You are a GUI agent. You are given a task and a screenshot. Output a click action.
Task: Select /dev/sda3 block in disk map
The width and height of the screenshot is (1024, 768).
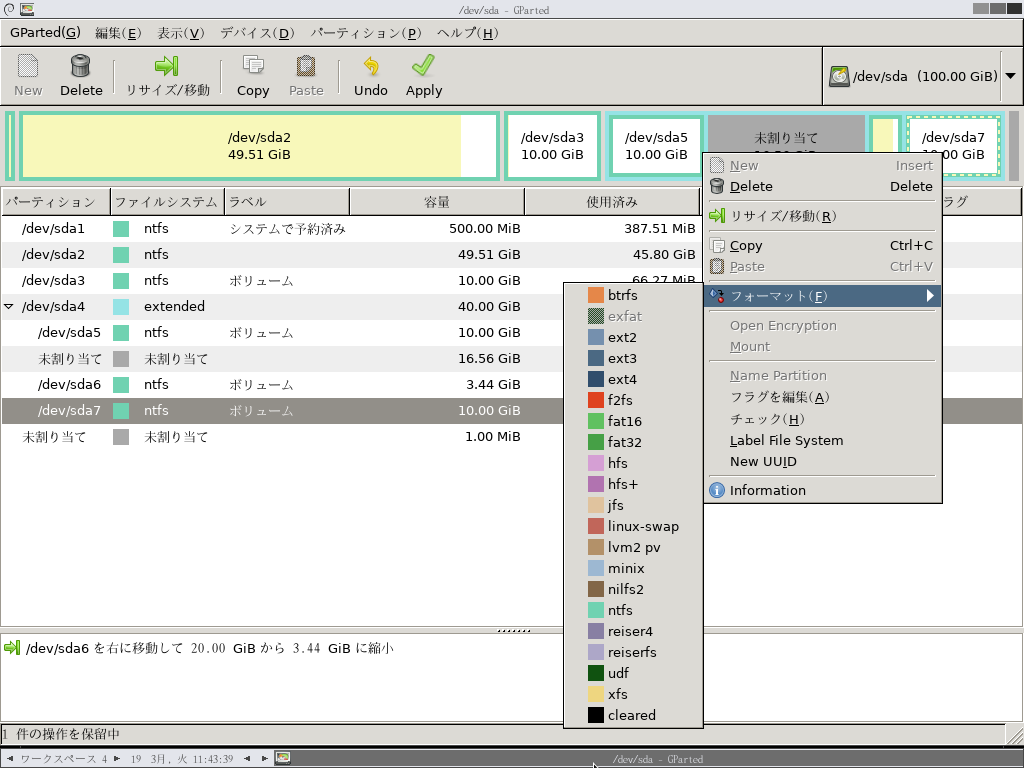tap(552, 146)
